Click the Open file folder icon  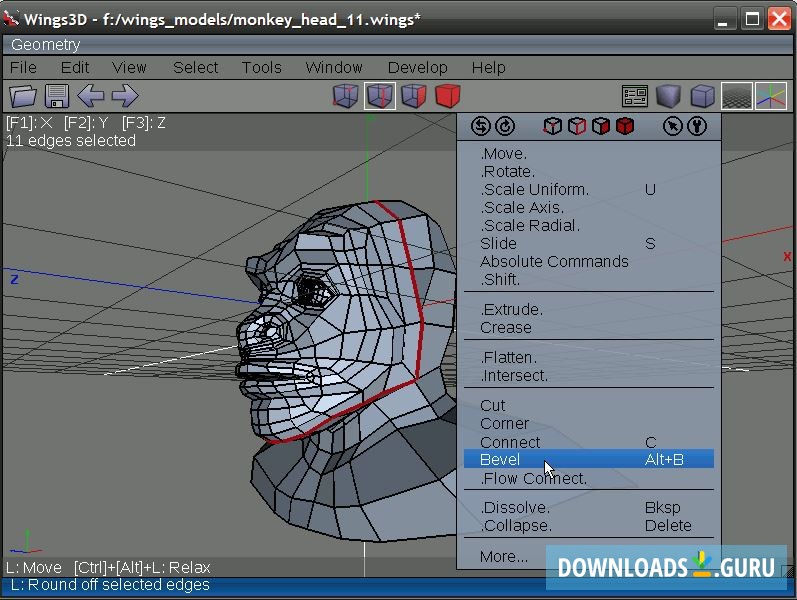point(23,96)
